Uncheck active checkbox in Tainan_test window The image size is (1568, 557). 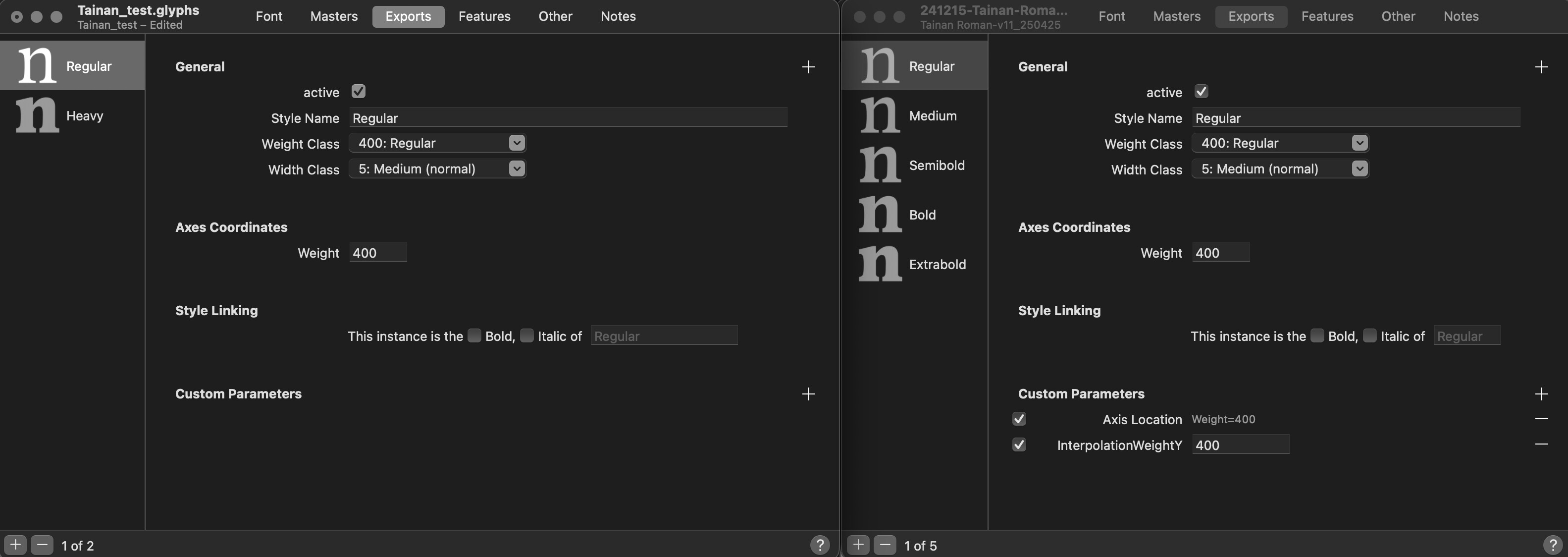tap(359, 91)
